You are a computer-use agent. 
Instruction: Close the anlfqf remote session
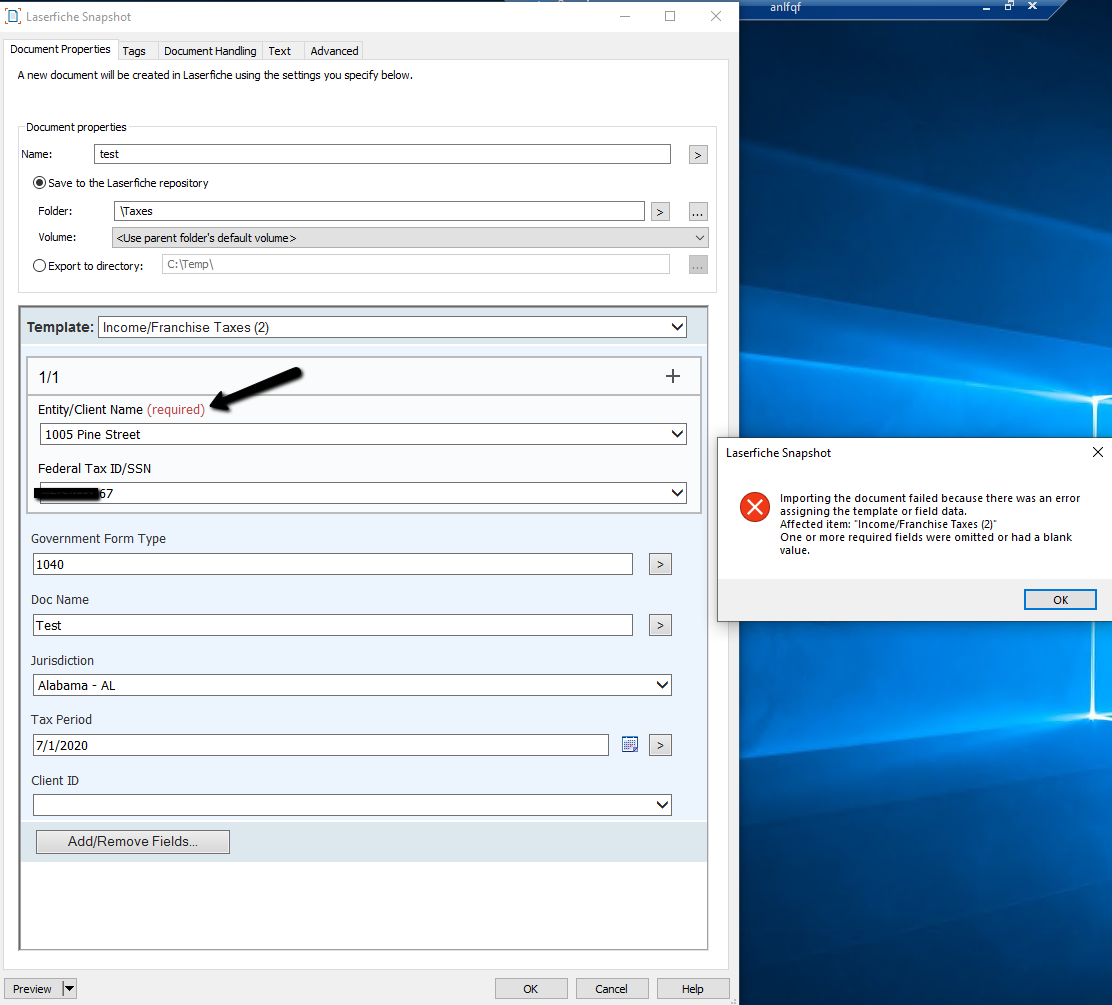[x=1033, y=6]
